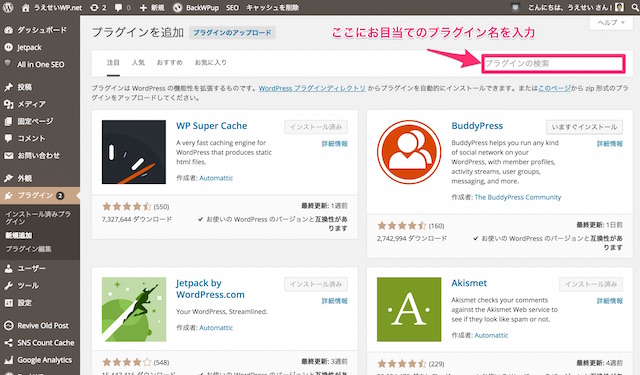The height and width of the screenshot is (375, 640).
Task: Open the BuddyPress title link
Action: [477, 126]
